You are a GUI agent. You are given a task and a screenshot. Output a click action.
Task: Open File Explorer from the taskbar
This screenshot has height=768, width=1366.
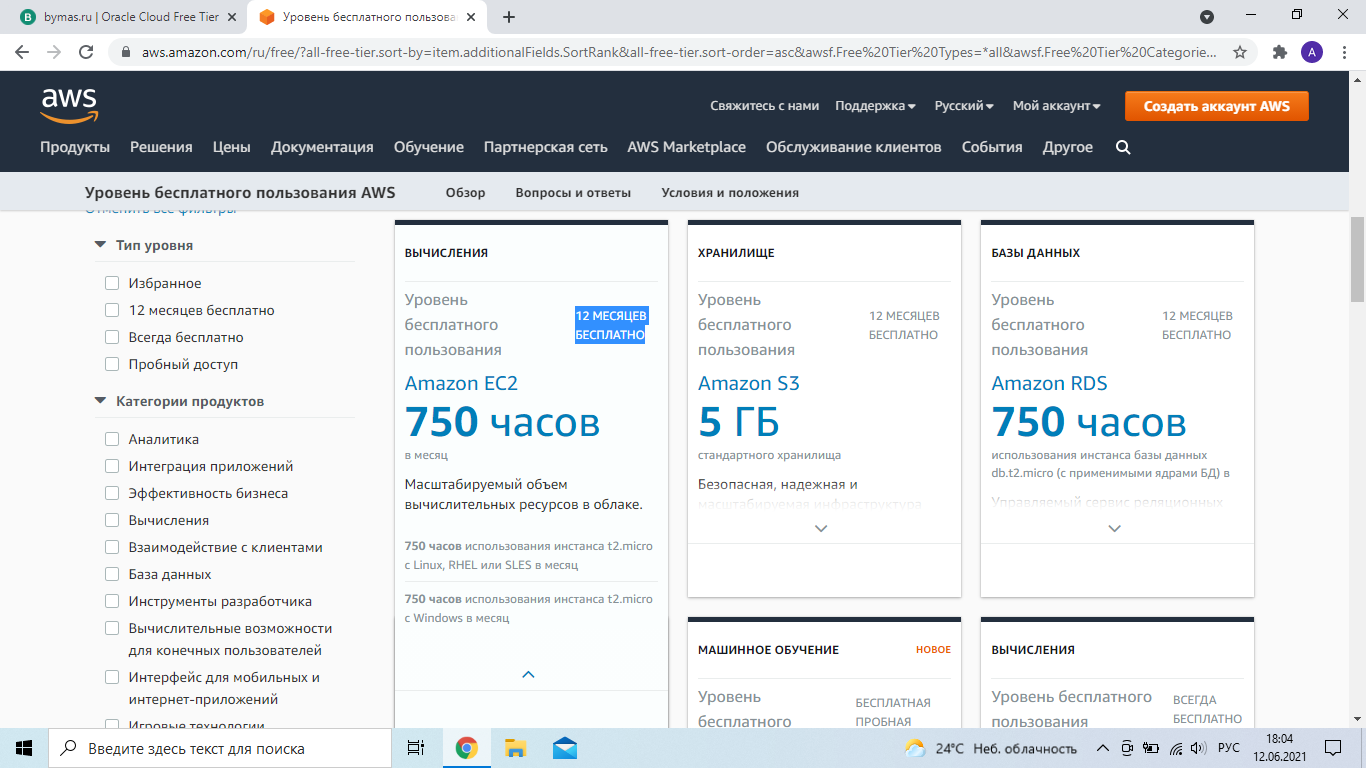click(x=515, y=748)
